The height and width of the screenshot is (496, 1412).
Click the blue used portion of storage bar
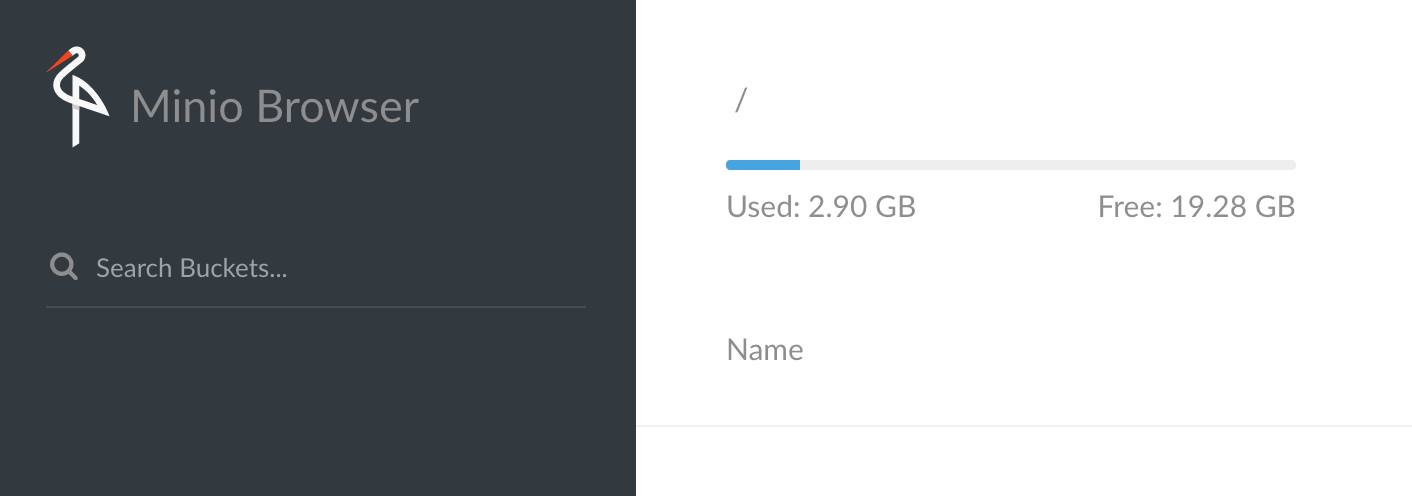point(762,165)
